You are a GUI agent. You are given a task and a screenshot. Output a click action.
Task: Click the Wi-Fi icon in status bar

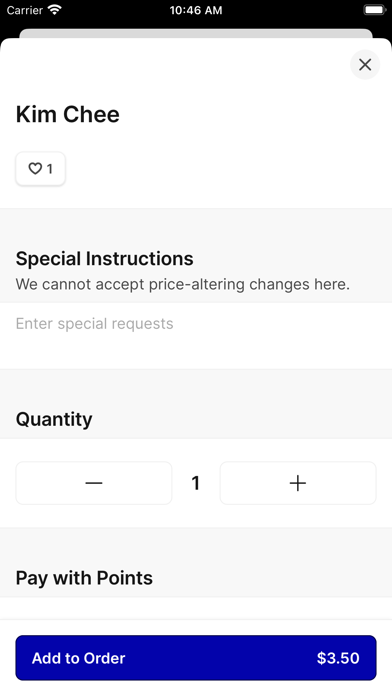click(55, 10)
